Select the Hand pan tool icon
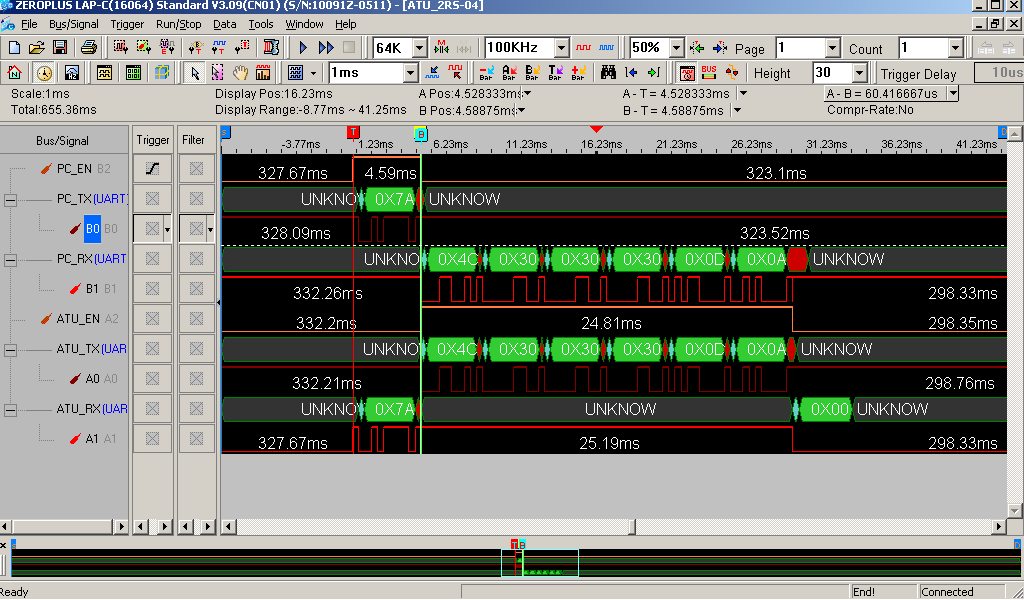Image resolution: width=1024 pixels, height=600 pixels. point(240,73)
